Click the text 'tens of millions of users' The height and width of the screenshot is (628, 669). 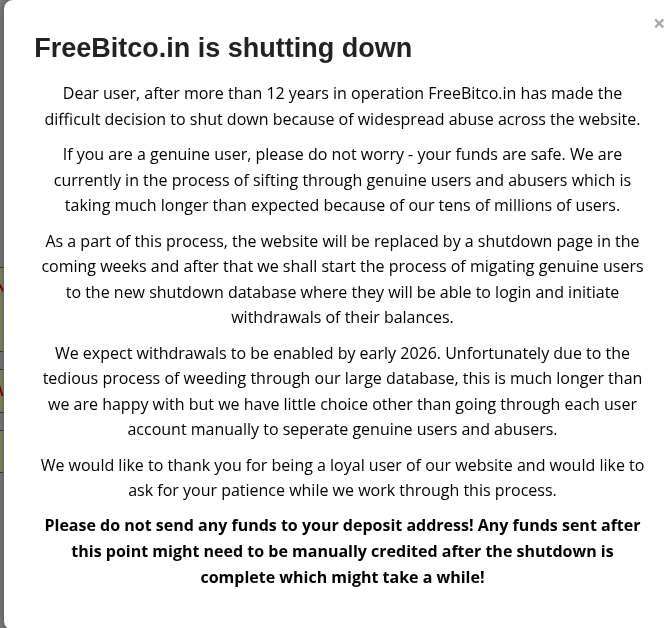[527, 206]
